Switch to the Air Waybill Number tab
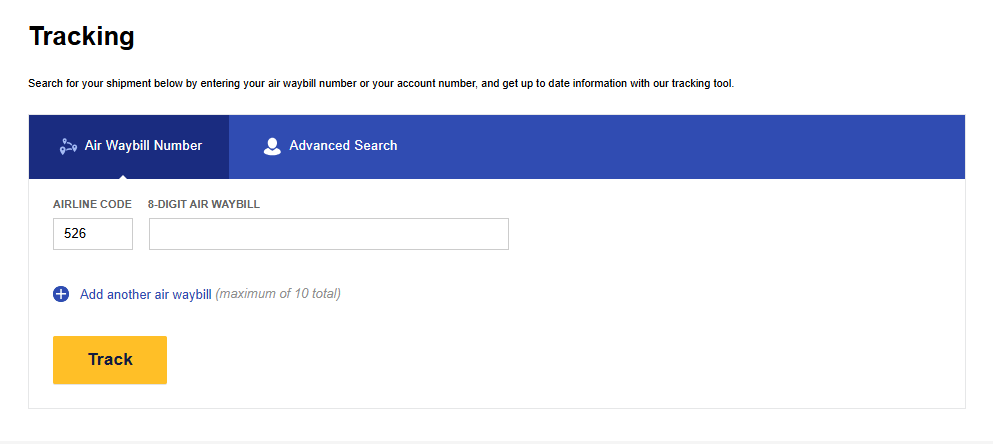 coord(142,146)
